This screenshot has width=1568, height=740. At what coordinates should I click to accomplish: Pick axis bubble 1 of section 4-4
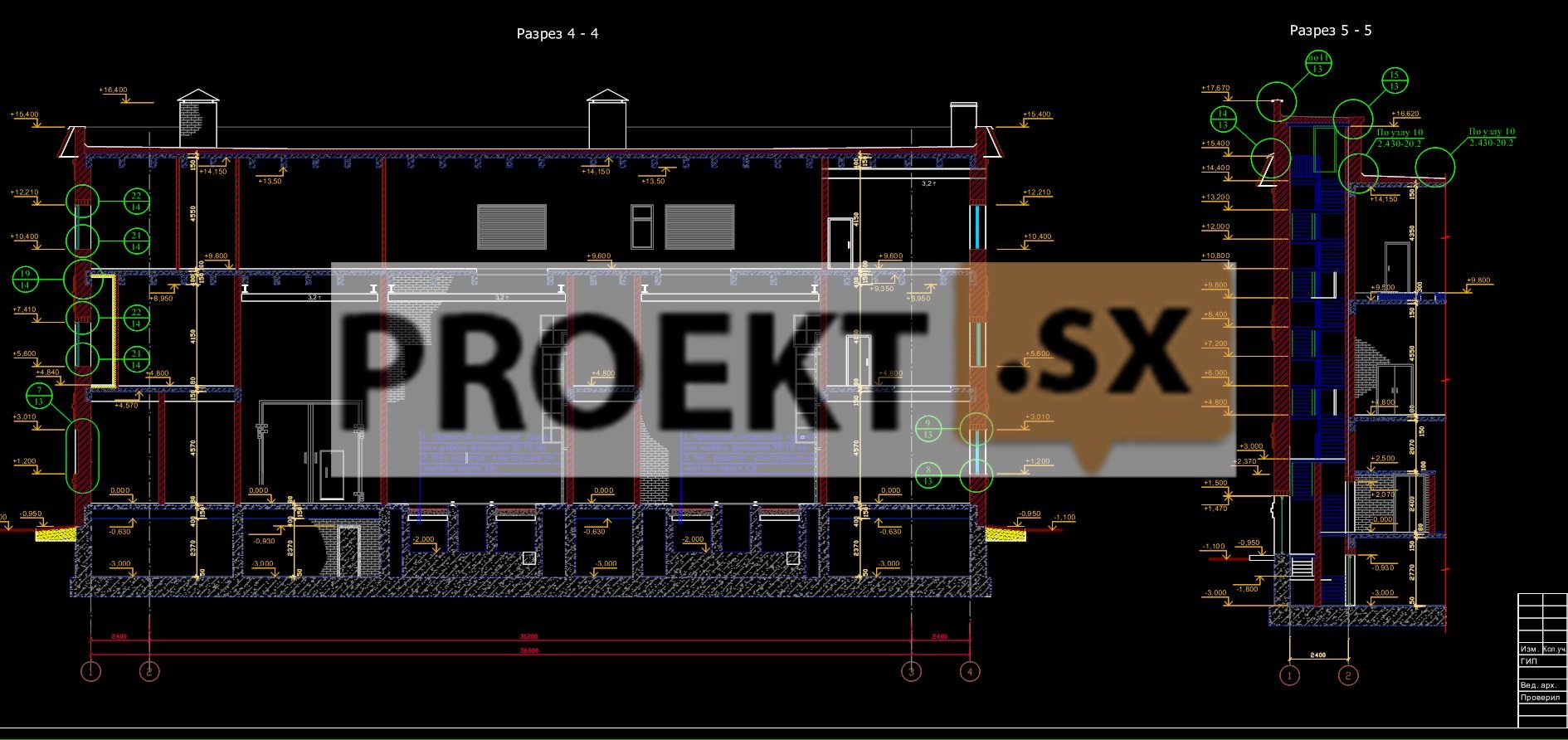click(90, 670)
